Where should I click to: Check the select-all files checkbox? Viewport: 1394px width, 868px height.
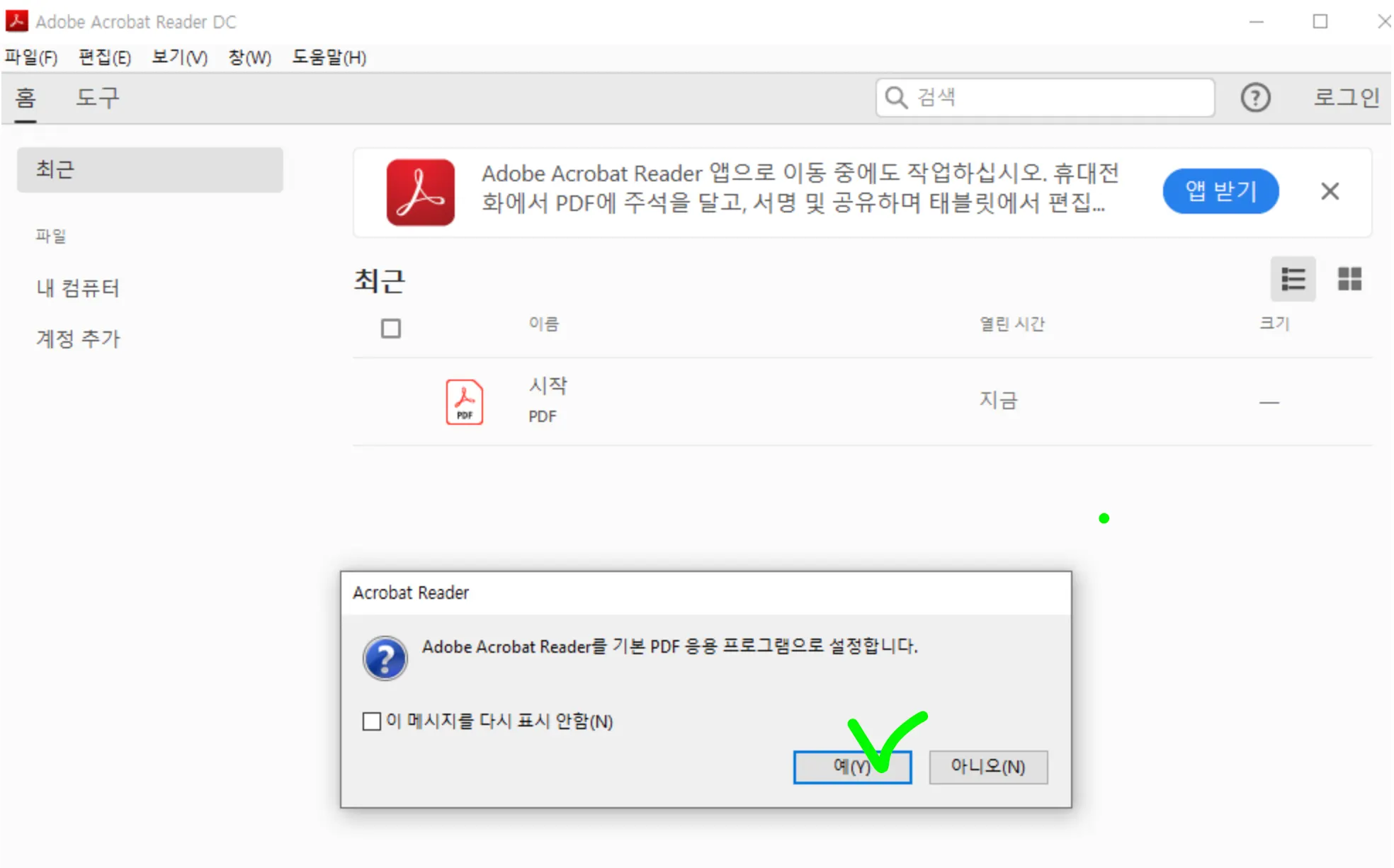click(390, 329)
